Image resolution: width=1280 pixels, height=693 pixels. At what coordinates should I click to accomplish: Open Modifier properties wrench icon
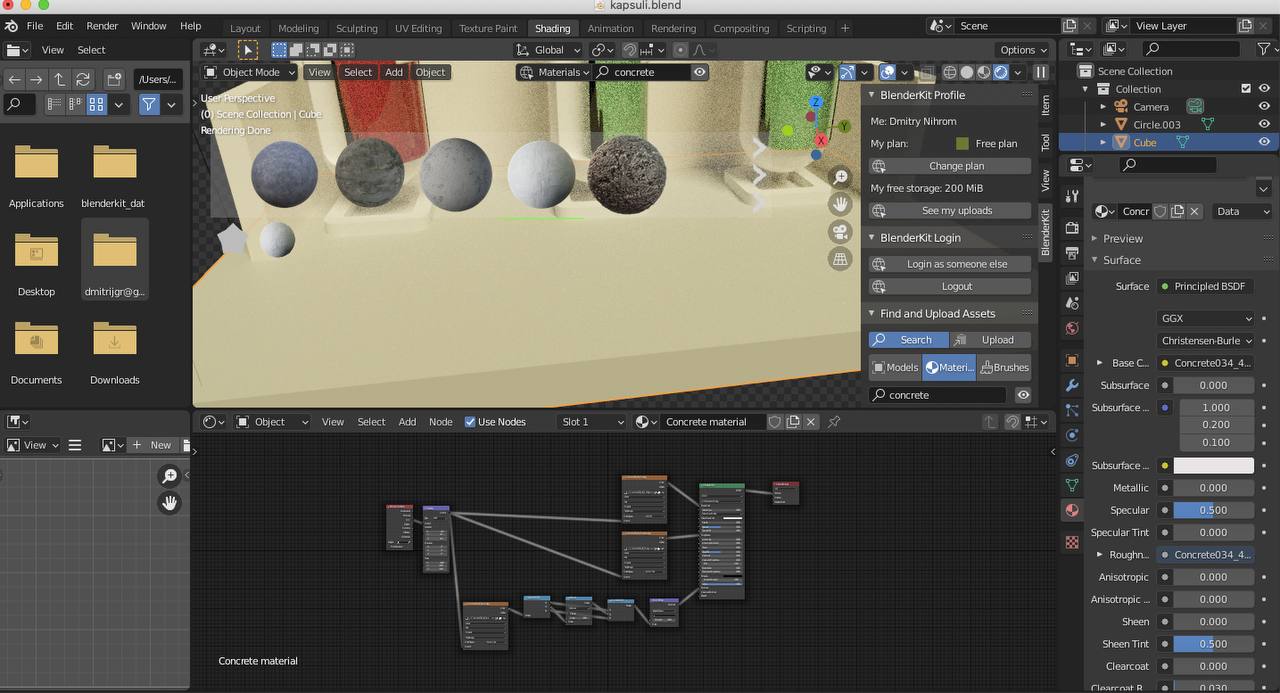pos(1072,385)
